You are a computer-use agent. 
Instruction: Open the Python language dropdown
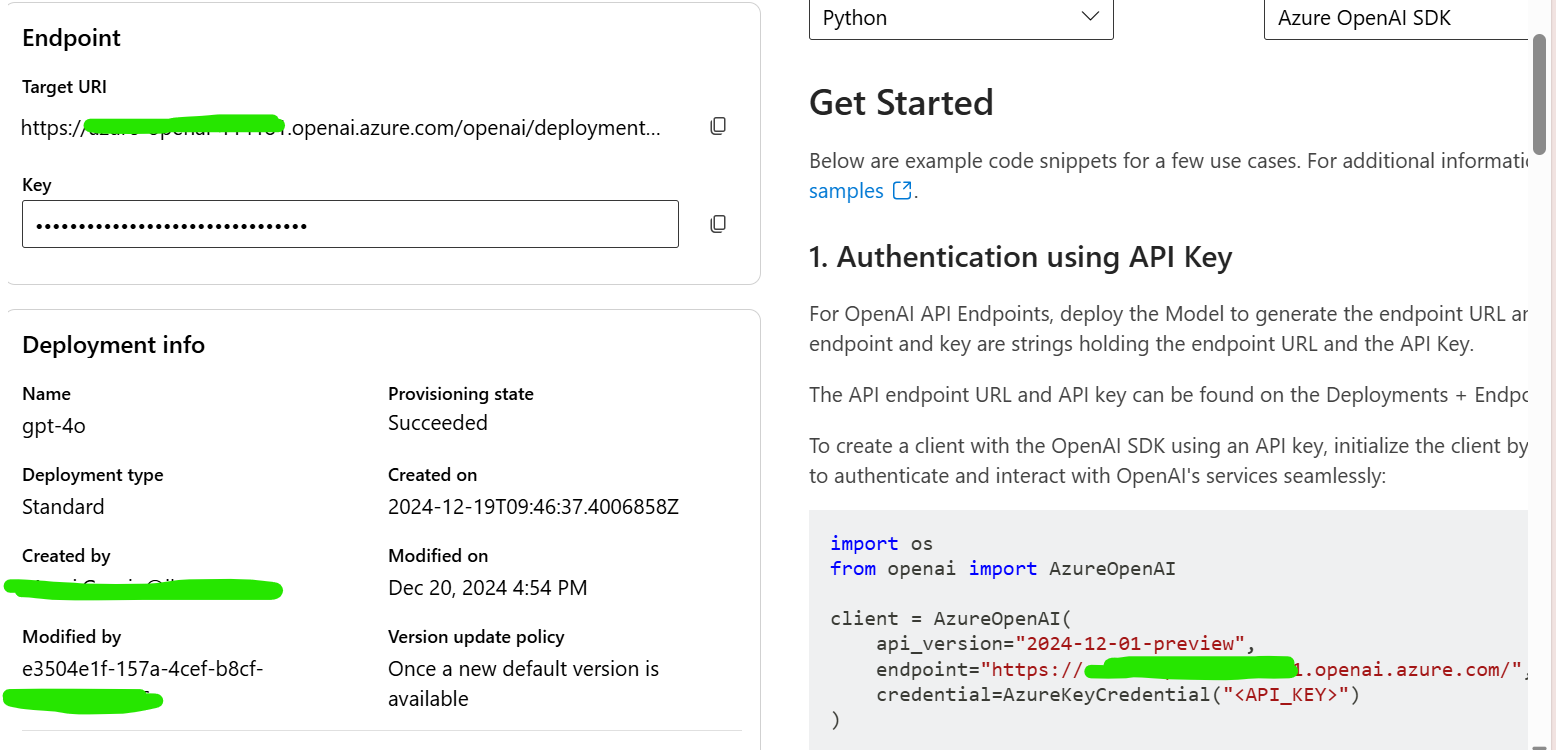pyautogui.click(x=961, y=18)
